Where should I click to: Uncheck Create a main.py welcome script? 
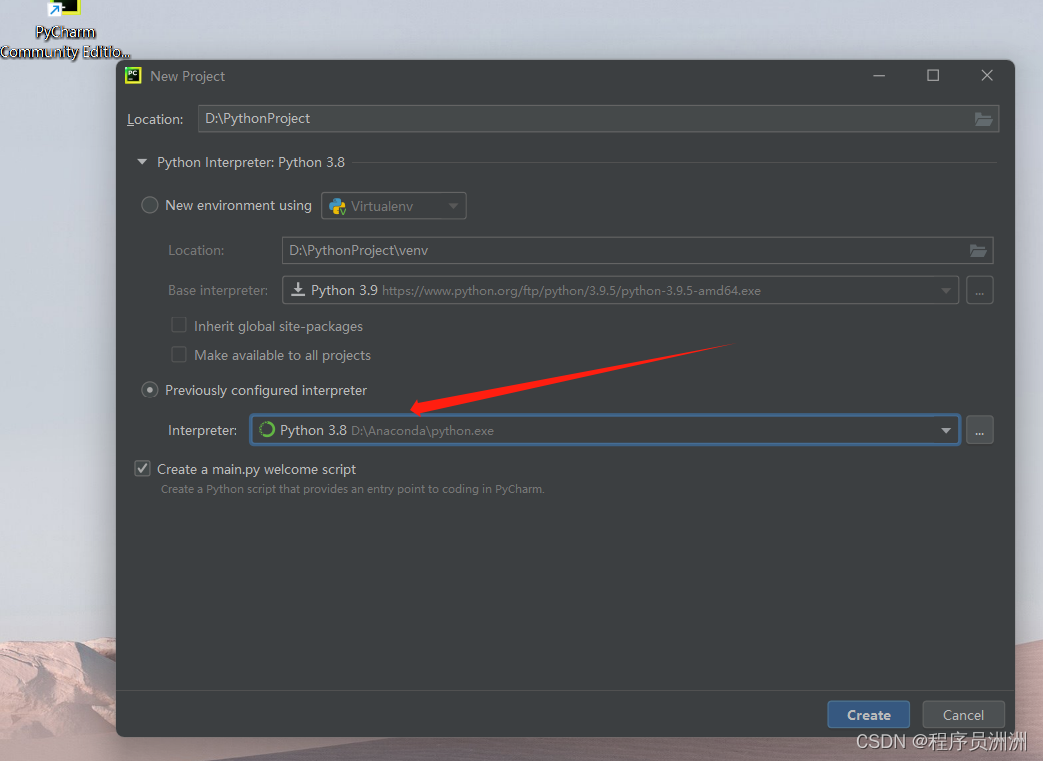click(142, 468)
